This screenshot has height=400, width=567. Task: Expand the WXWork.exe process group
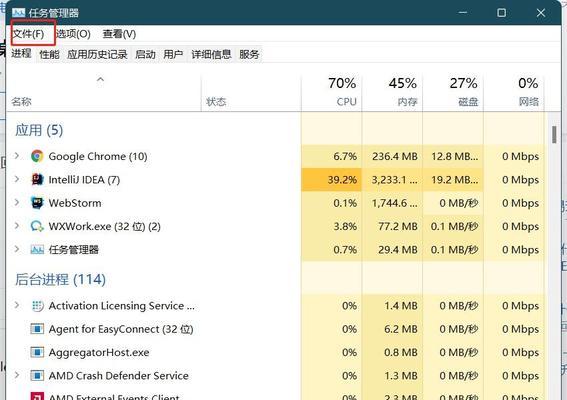(x=17, y=226)
